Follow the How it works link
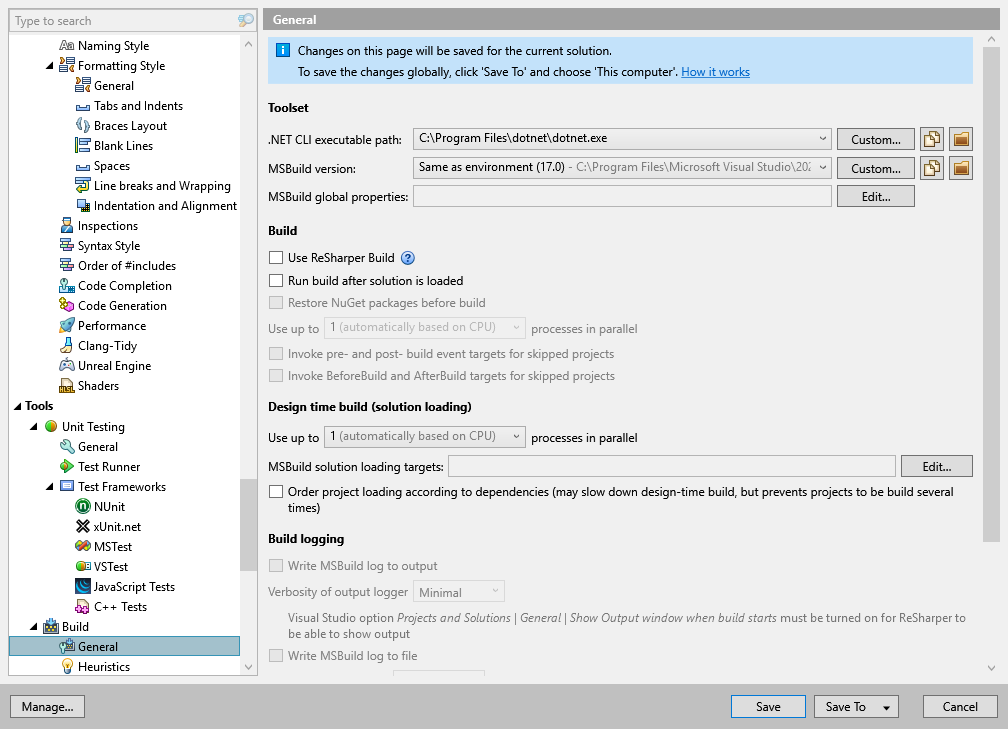 pyautogui.click(x=715, y=72)
